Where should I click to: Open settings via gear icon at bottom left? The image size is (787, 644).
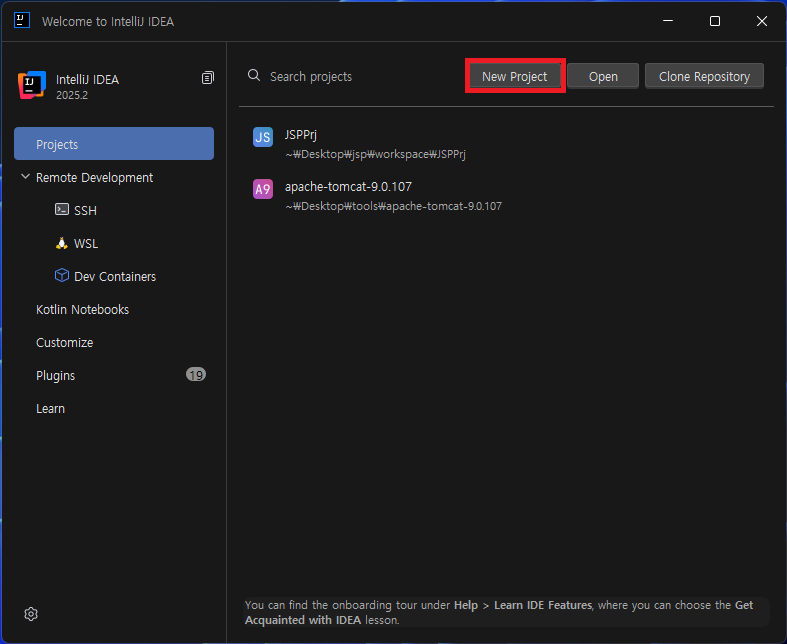click(31, 614)
